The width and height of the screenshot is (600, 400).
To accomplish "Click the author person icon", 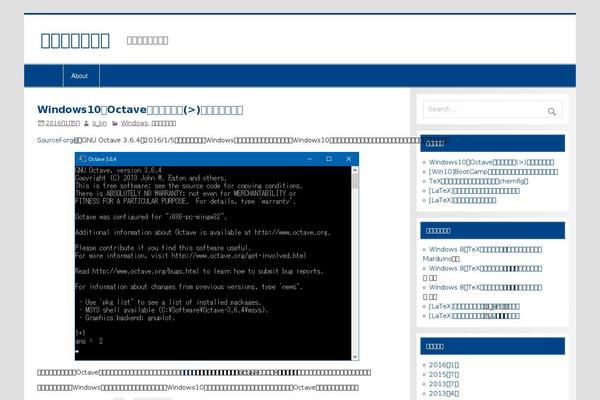I will [x=86, y=123].
